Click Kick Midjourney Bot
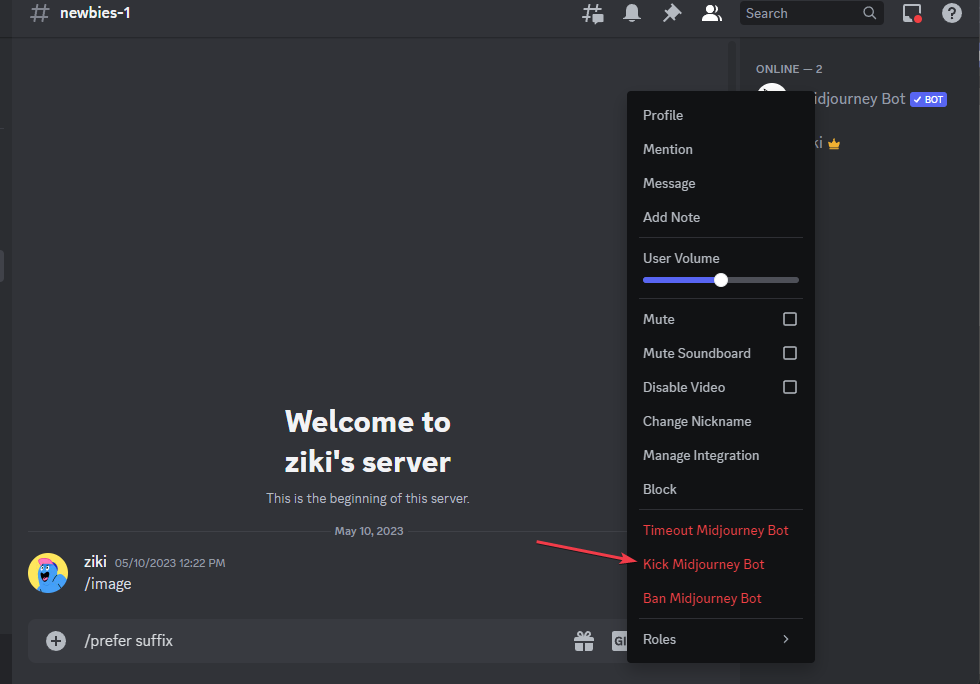Viewport: 980px width, 684px height. (x=721, y=564)
